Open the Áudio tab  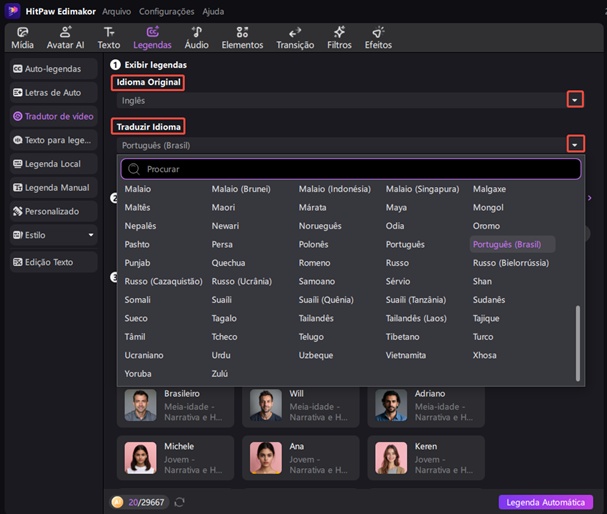pos(196,38)
